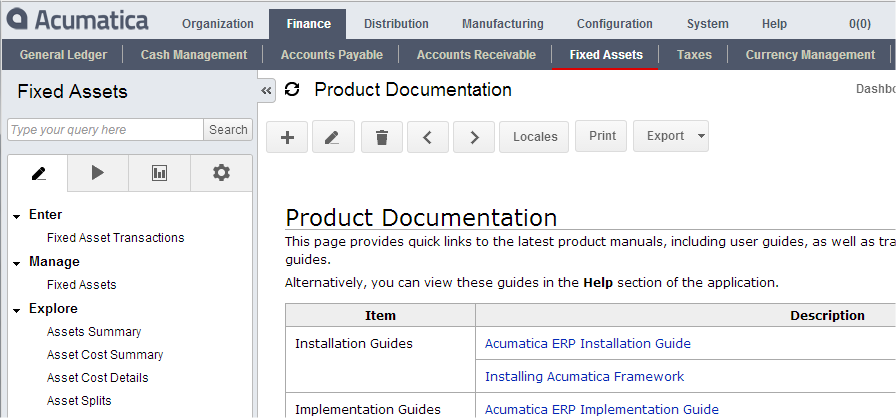Open the Finance menu
This screenshot has width=896, height=418.
[x=309, y=24]
